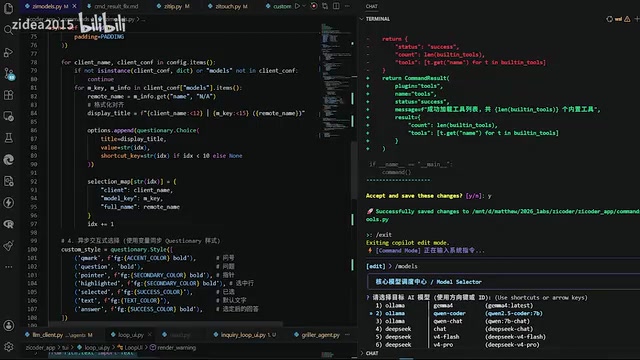Switch to the inquiry_loop_ui.py tab

tap(244, 335)
